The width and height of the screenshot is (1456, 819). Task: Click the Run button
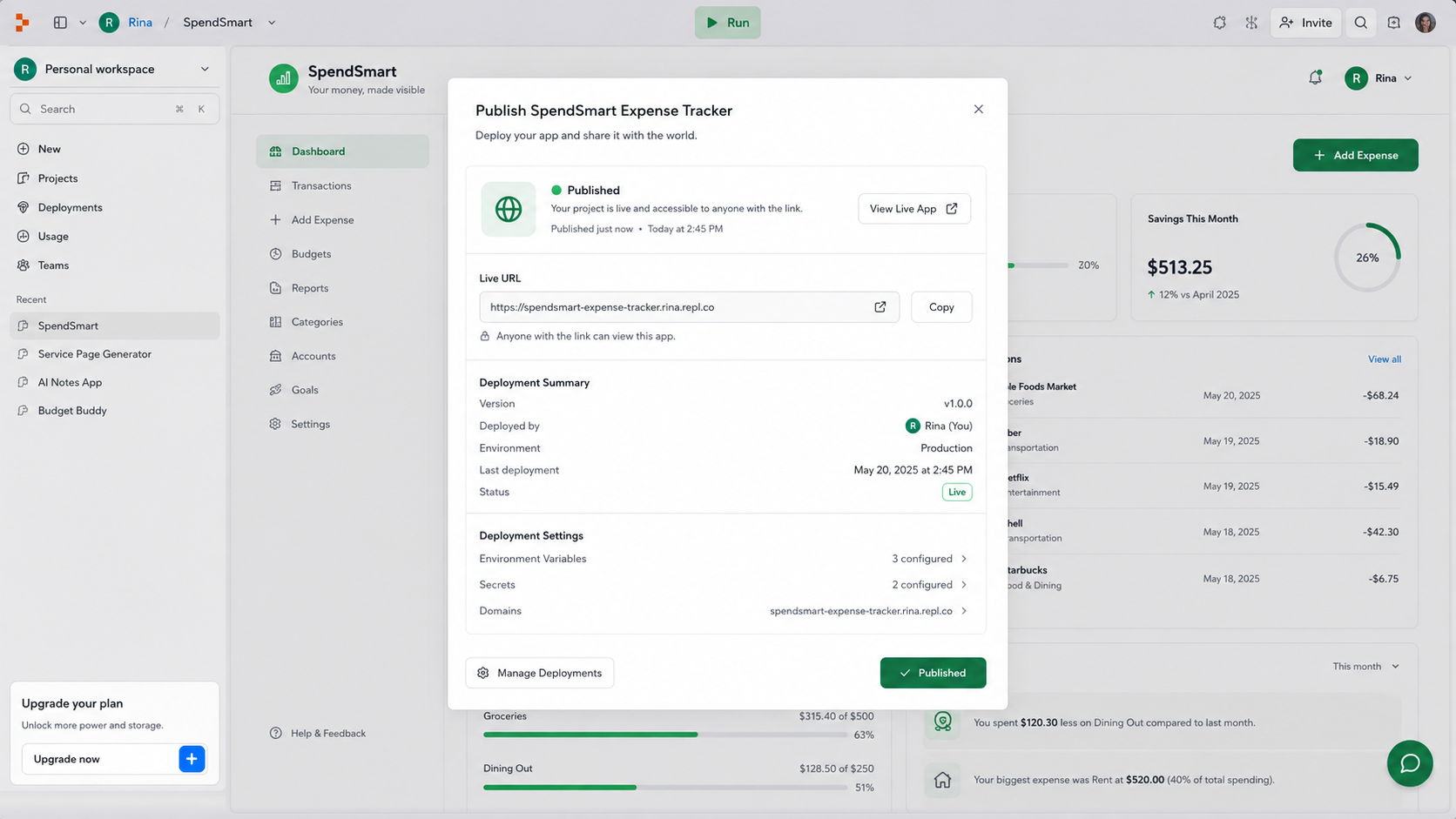(727, 23)
